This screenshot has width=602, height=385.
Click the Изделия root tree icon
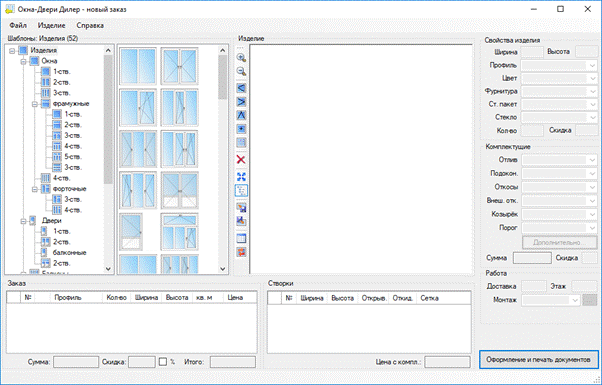tap(23, 50)
